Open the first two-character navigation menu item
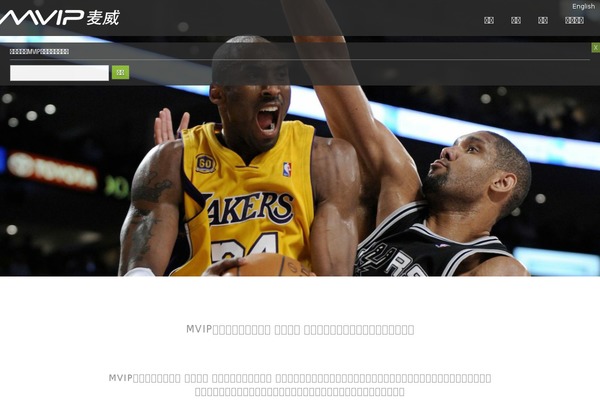600x400 pixels. pyautogui.click(x=489, y=20)
